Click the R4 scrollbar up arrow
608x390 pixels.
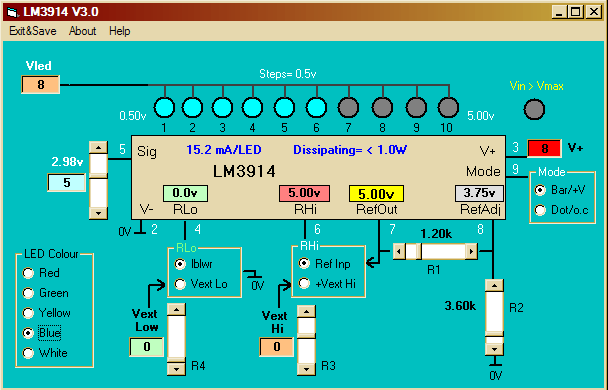pyautogui.click(x=176, y=309)
